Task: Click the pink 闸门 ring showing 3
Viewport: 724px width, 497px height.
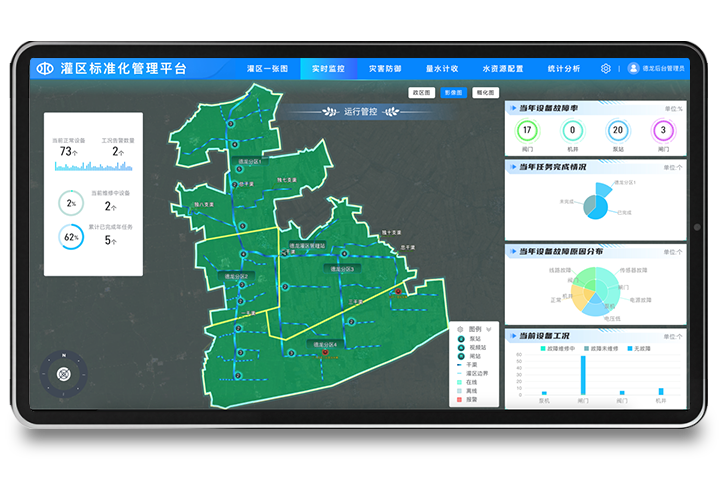Action: tap(662, 130)
